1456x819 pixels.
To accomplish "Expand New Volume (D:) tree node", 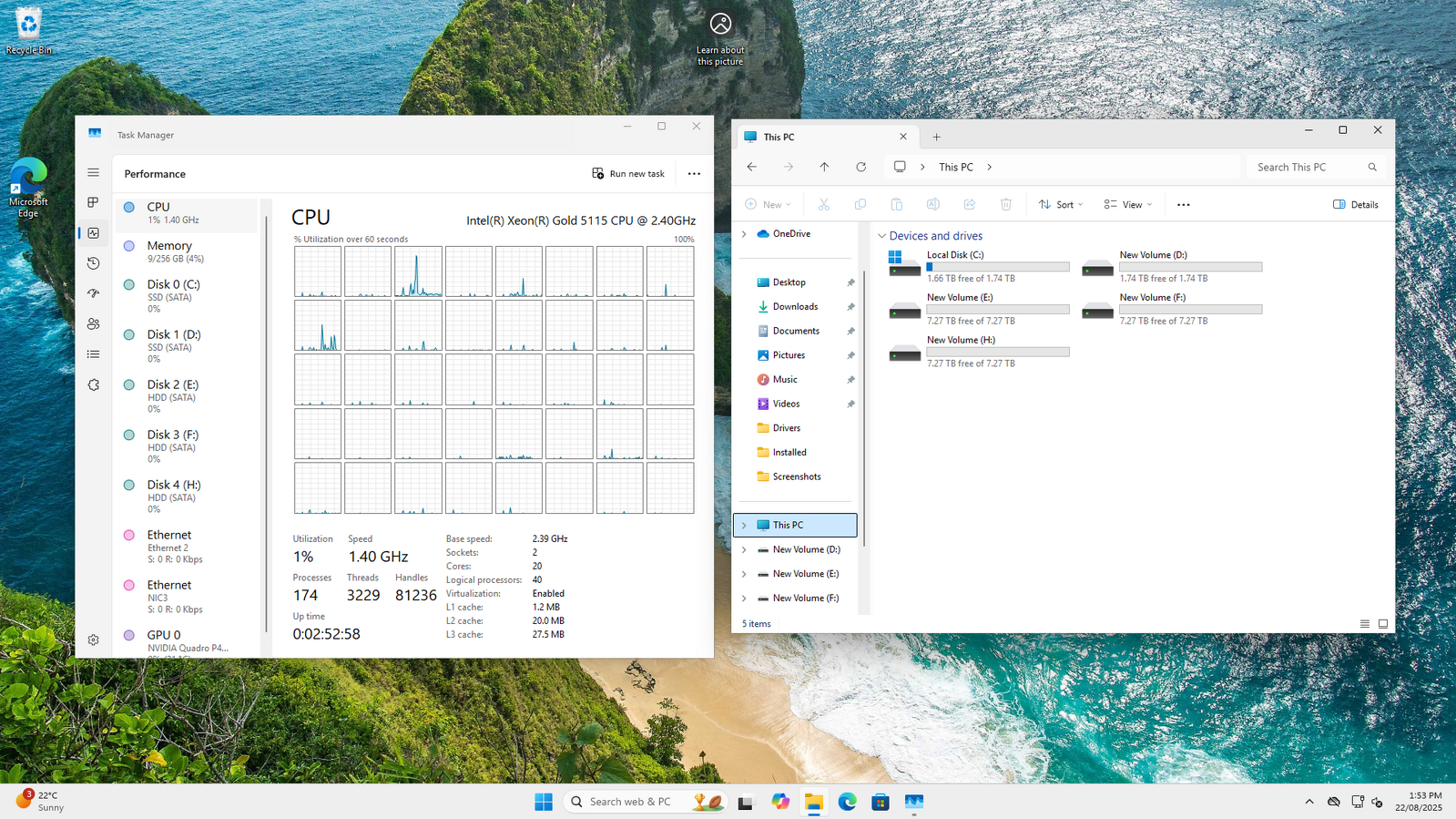I will pyautogui.click(x=744, y=549).
